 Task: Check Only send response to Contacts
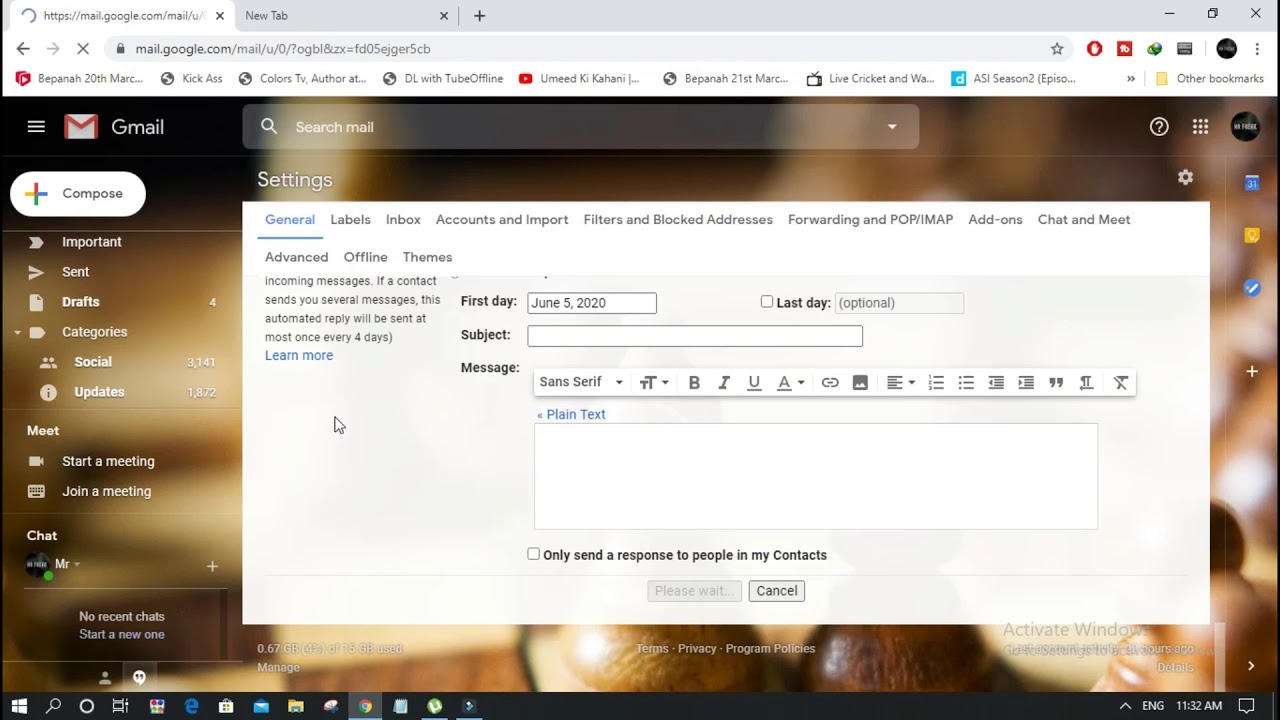pos(533,554)
